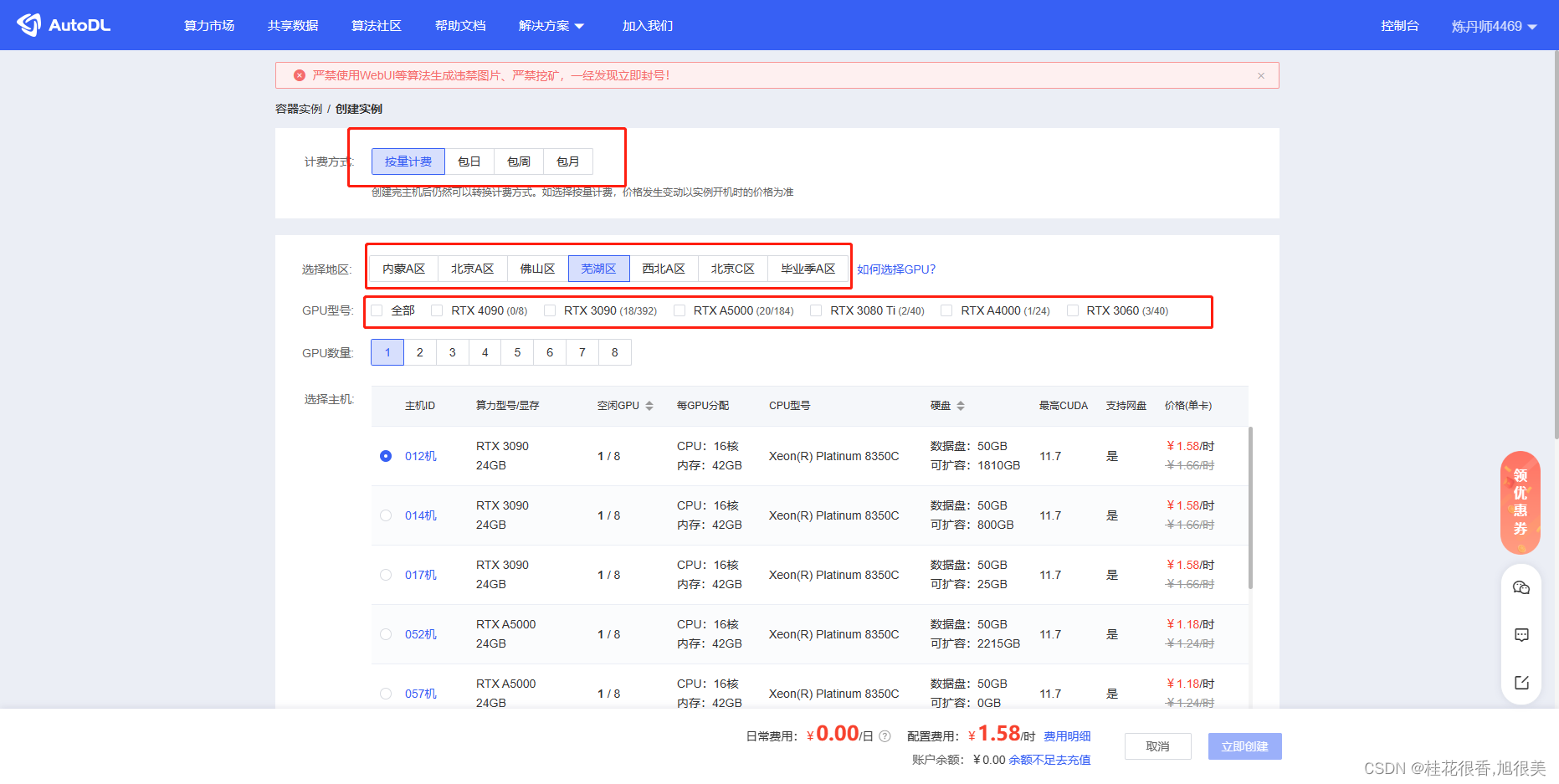
Task: Sort by 硬盘 column arrows
Action: [x=961, y=406]
